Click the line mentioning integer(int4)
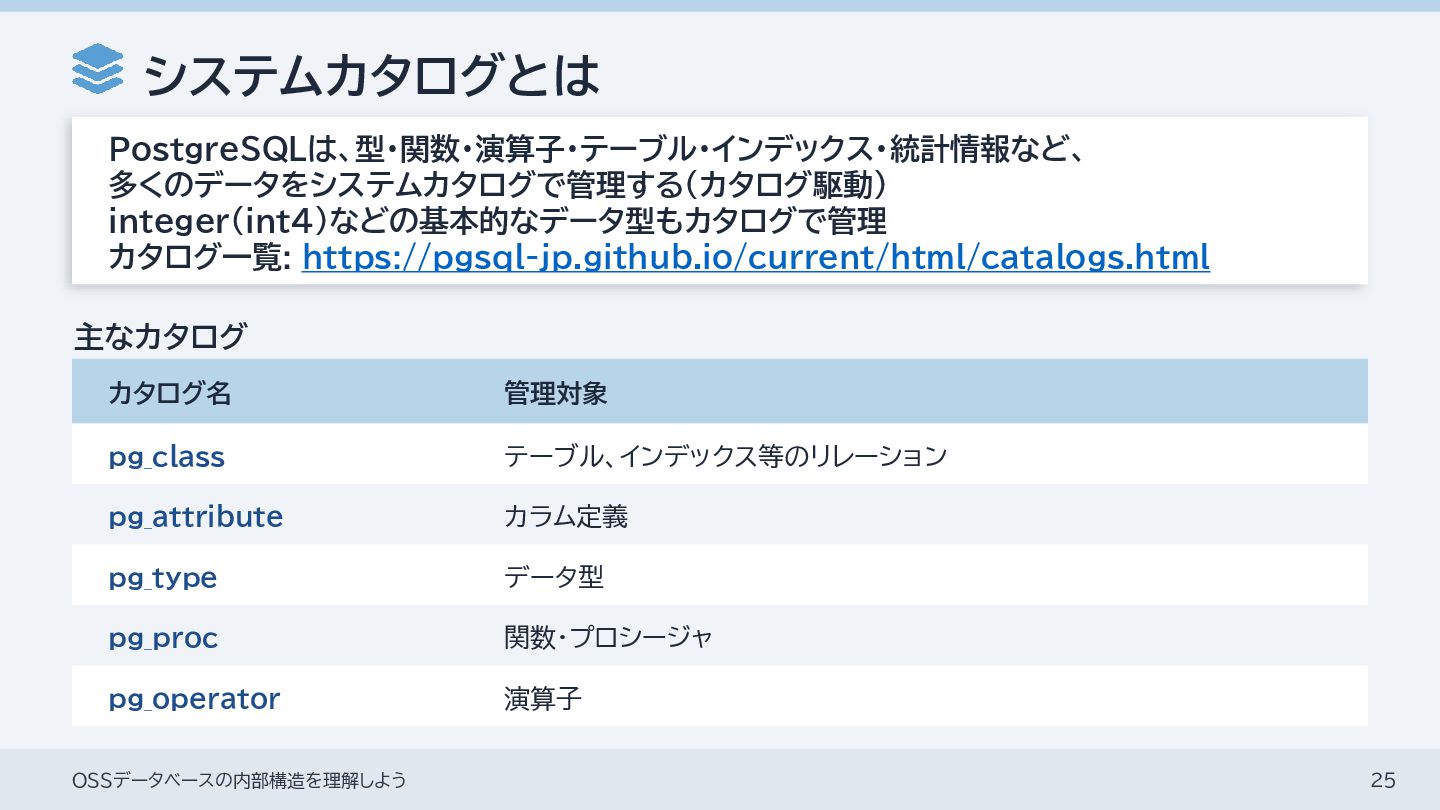The height and width of the screenshot is (810, 1440). (x=497, y=221)
